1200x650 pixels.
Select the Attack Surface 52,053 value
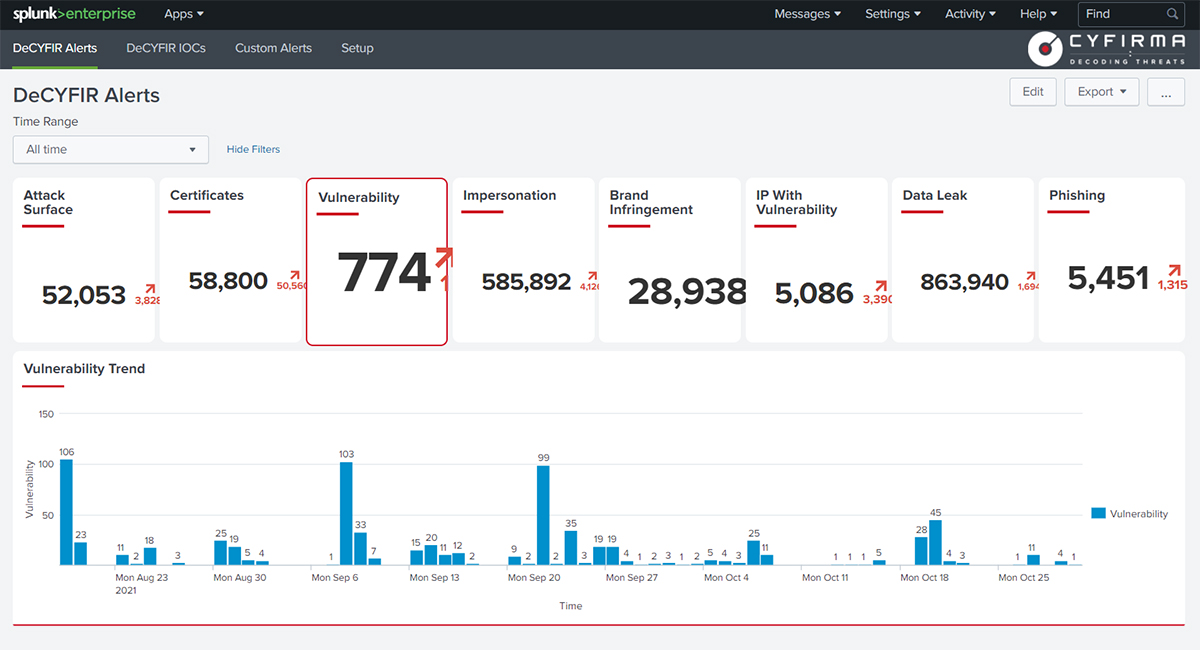coord(84,295)
